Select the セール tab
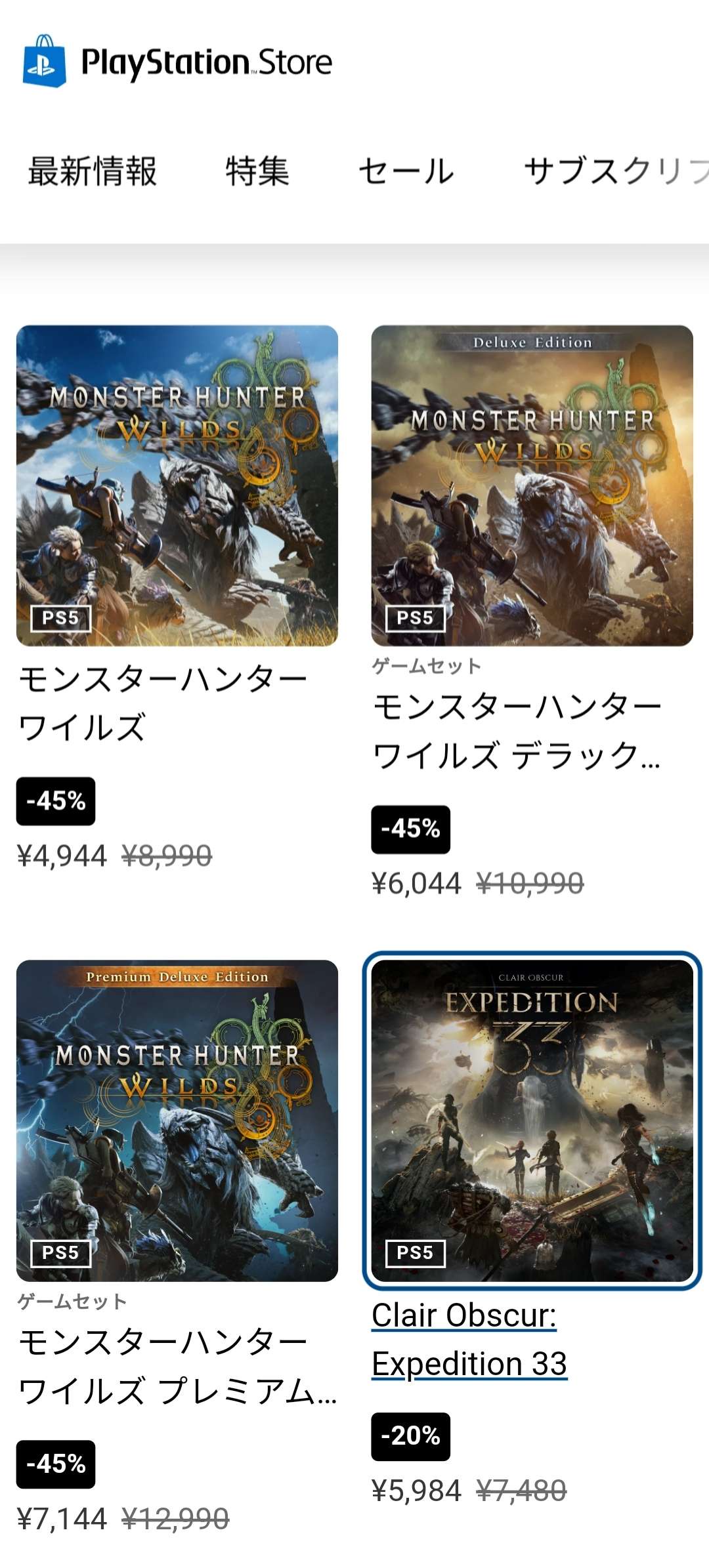Viewport: 709px width, 1568px height. coord(406,172)
